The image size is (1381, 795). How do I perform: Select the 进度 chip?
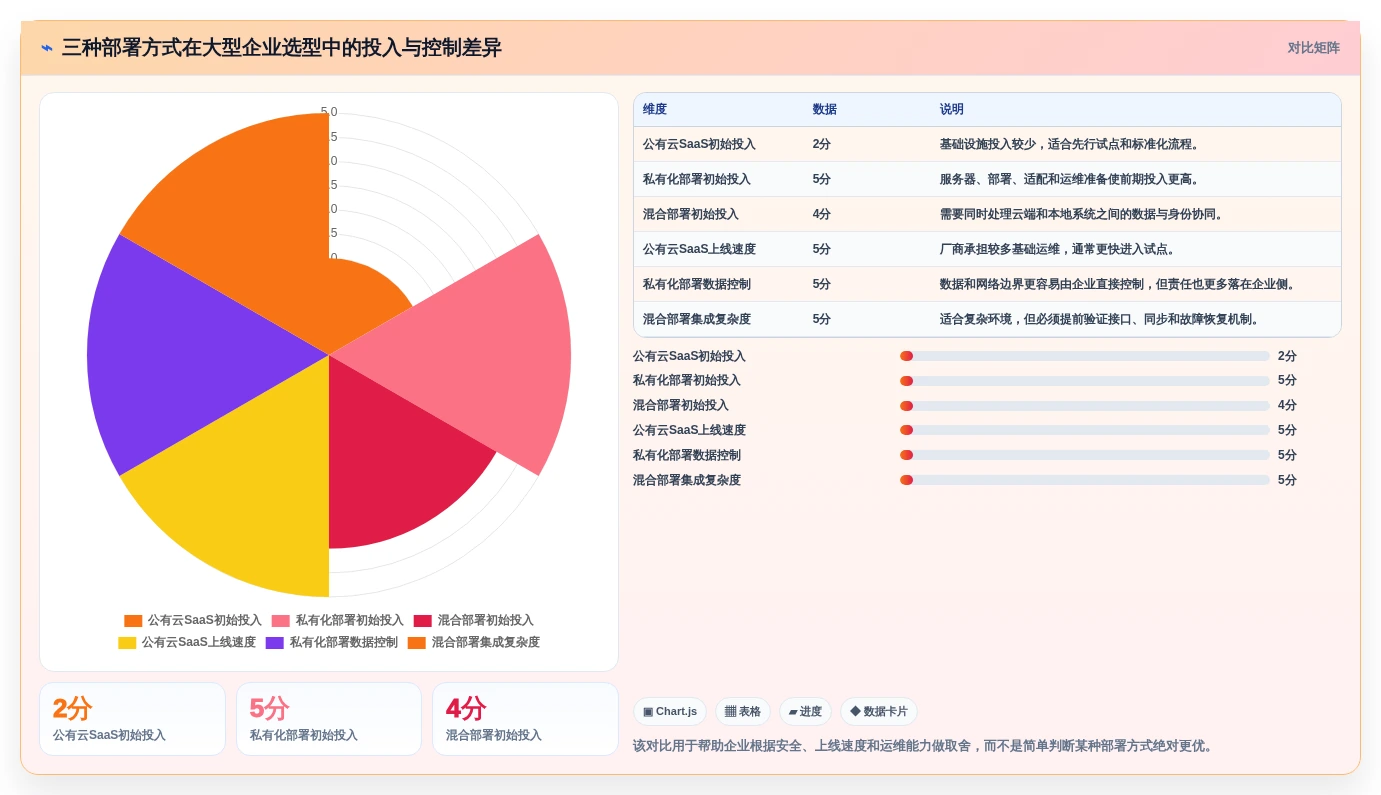point(805,712)
